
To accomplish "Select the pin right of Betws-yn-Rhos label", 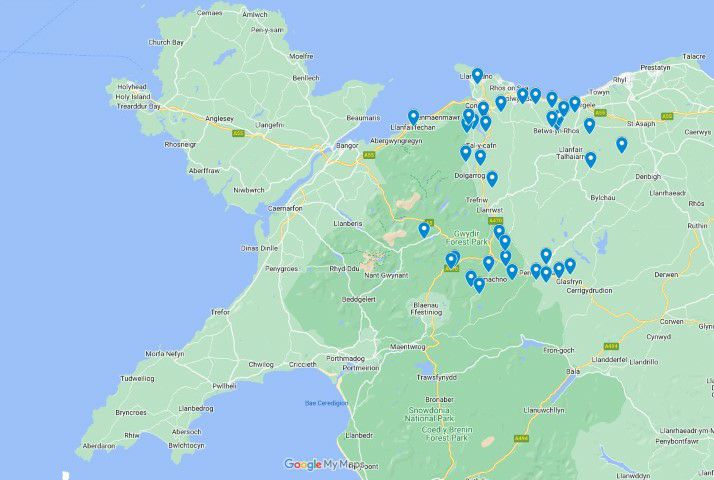I will tap(589, 126).
